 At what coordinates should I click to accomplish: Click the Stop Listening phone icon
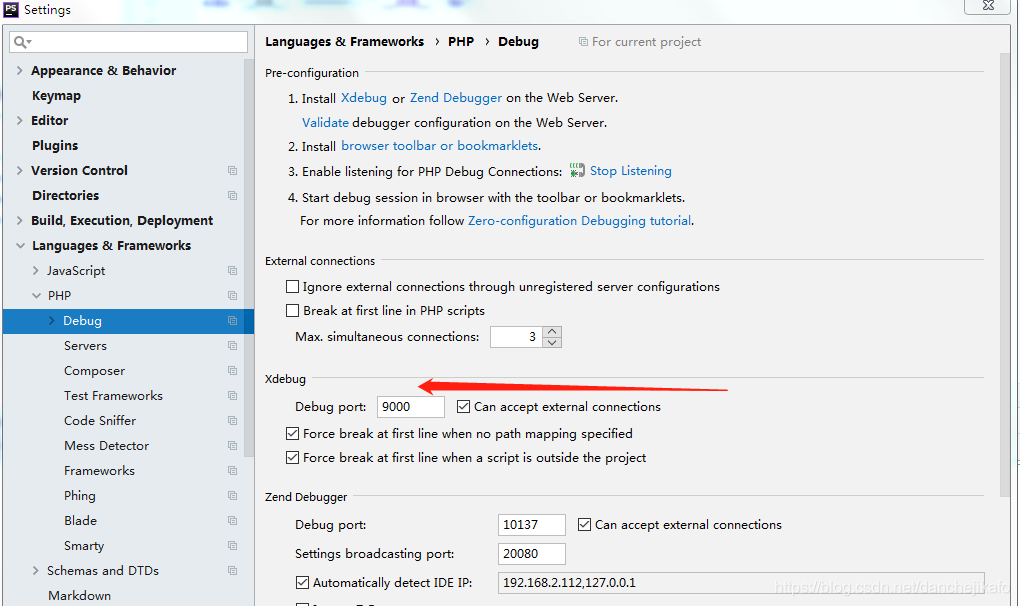577,170
